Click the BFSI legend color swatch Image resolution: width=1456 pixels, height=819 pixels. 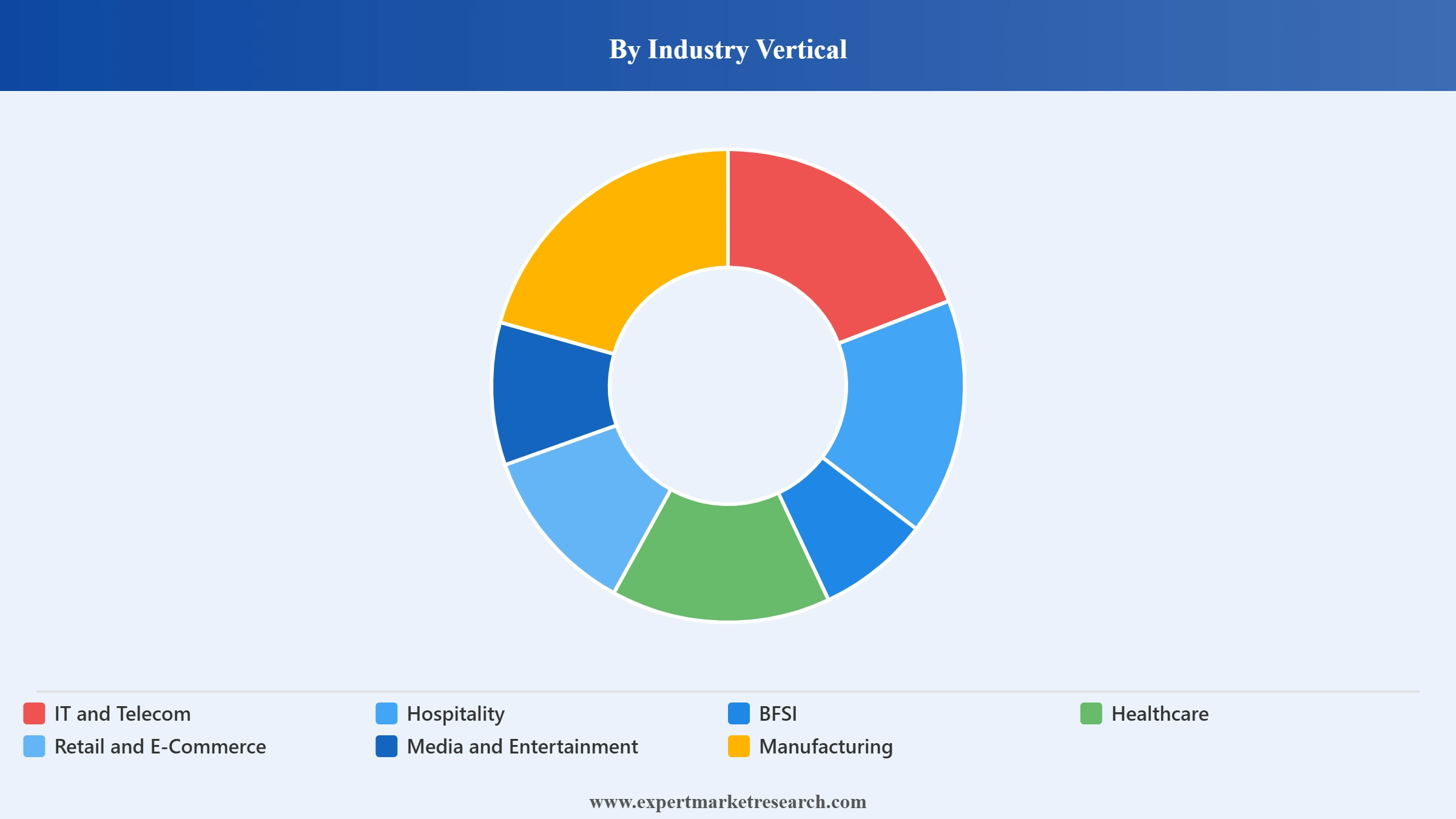pos(739,713)
